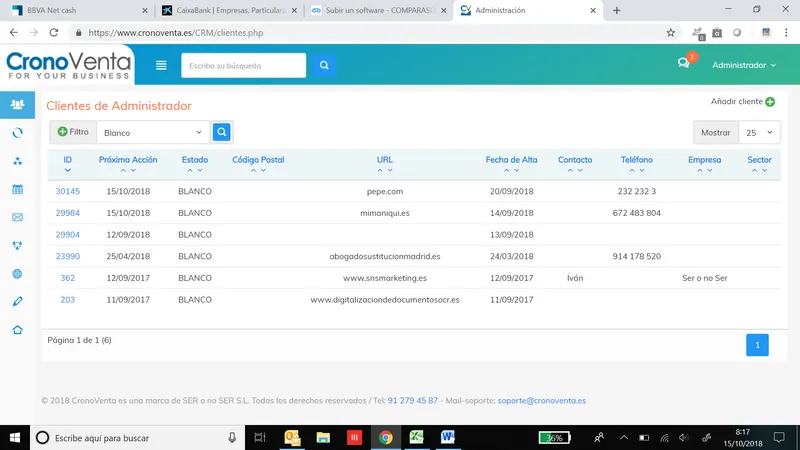Click the URL column header
The height and width of the screenshot is (450, 800).
coord(385,160)
